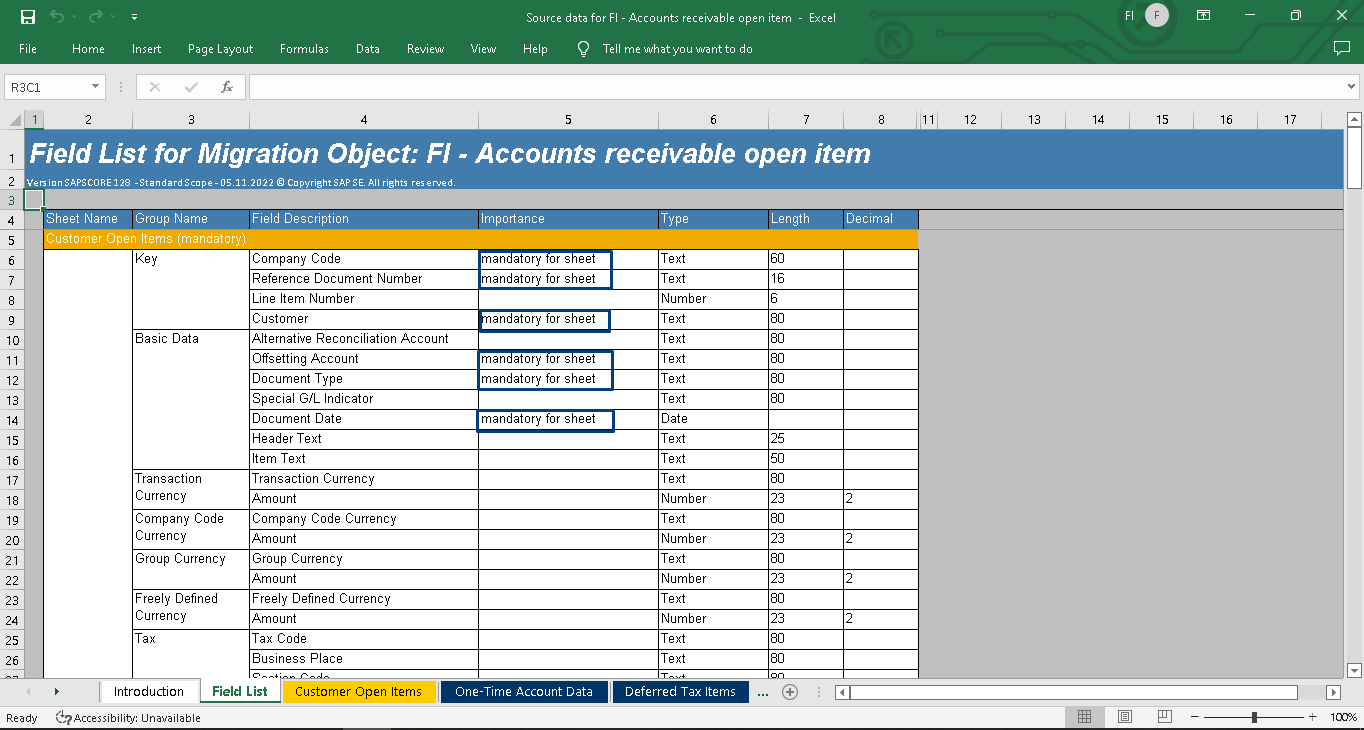Redo the previous action
The height and width of the screenshot is (730, 1364).
96,17
